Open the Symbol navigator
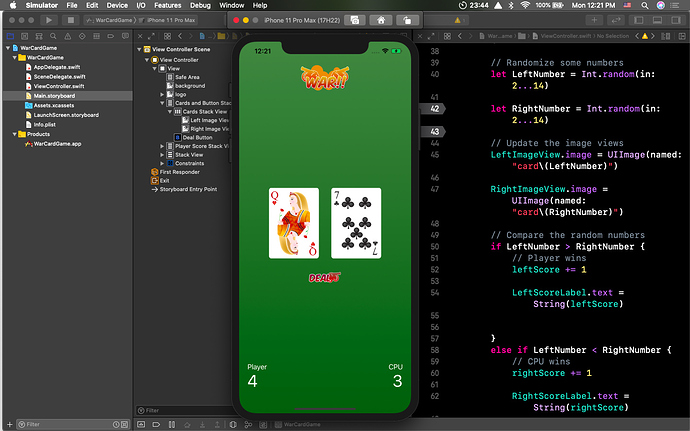Viewport: 690px width, 431px height. (x=39, y=36)
